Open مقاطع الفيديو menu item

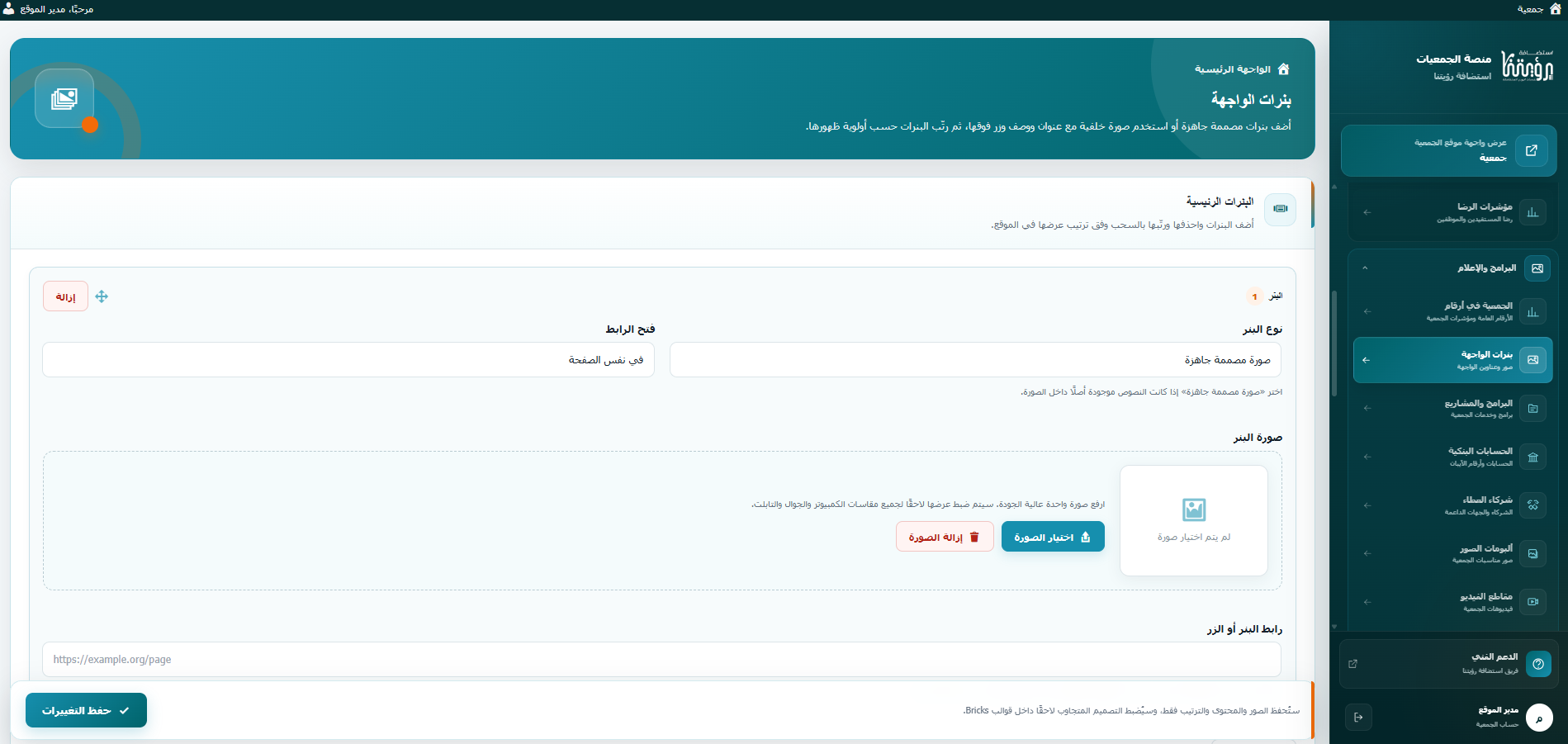tap(1453, 602)
